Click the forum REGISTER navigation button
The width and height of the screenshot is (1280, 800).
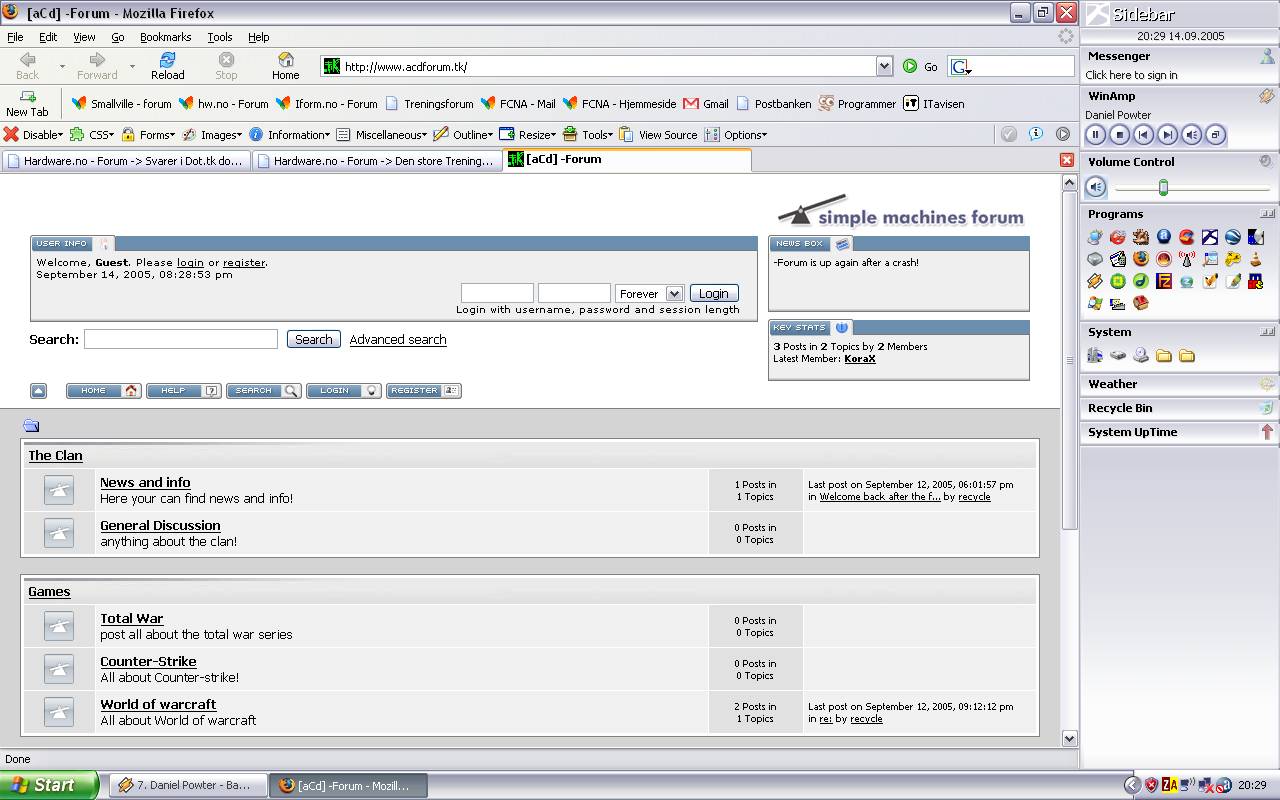tap(424, 391)
